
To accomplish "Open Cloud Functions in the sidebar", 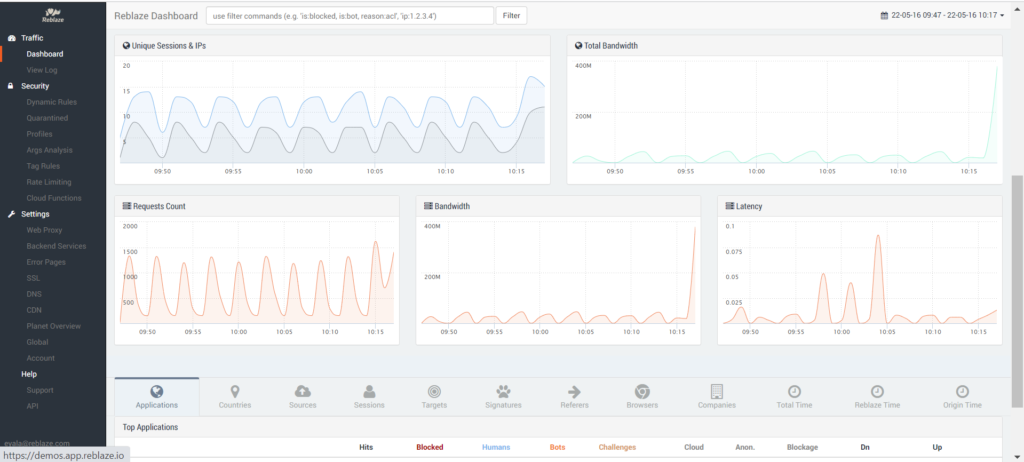I will 54,198.
